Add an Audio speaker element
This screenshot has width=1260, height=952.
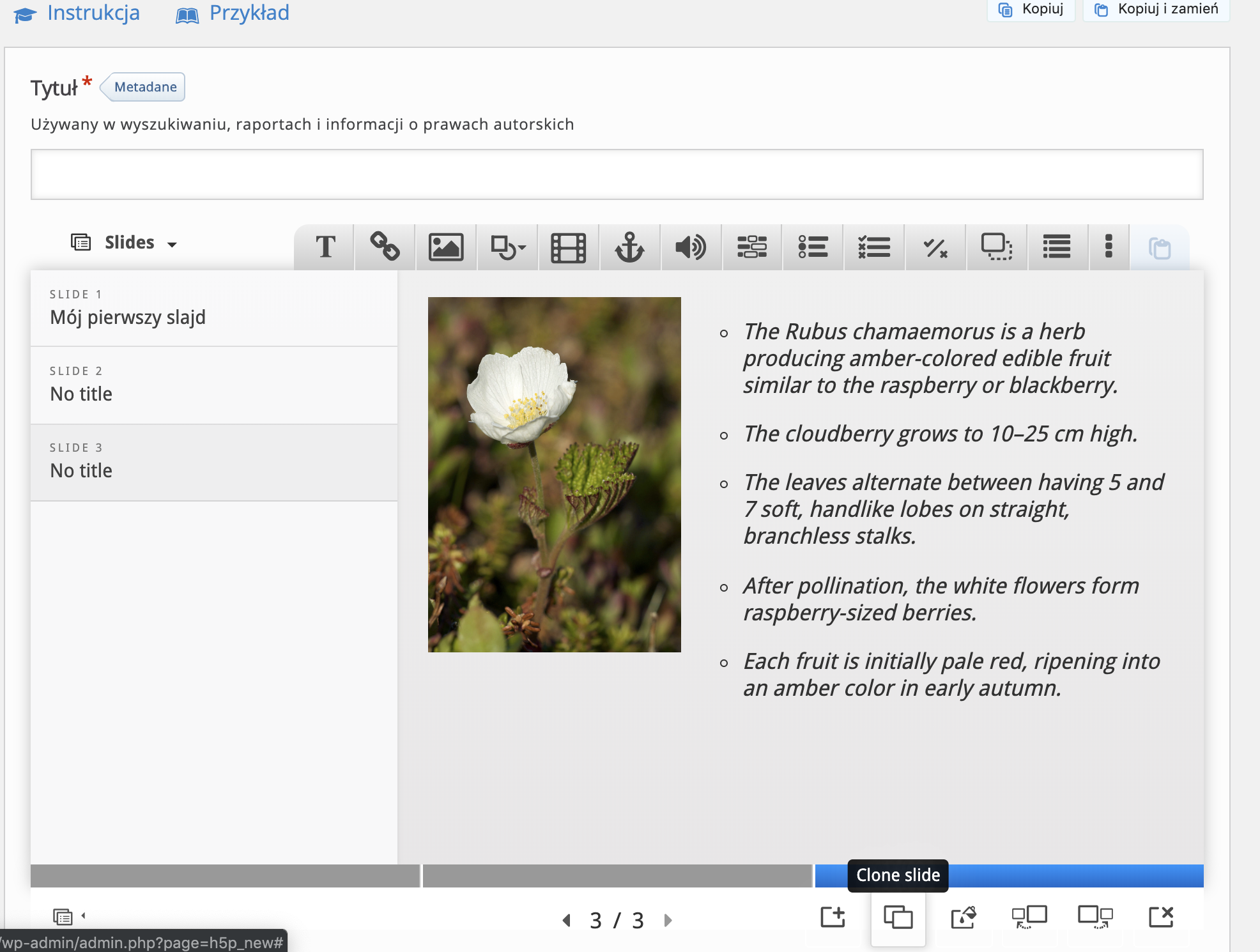pos(691,247)
